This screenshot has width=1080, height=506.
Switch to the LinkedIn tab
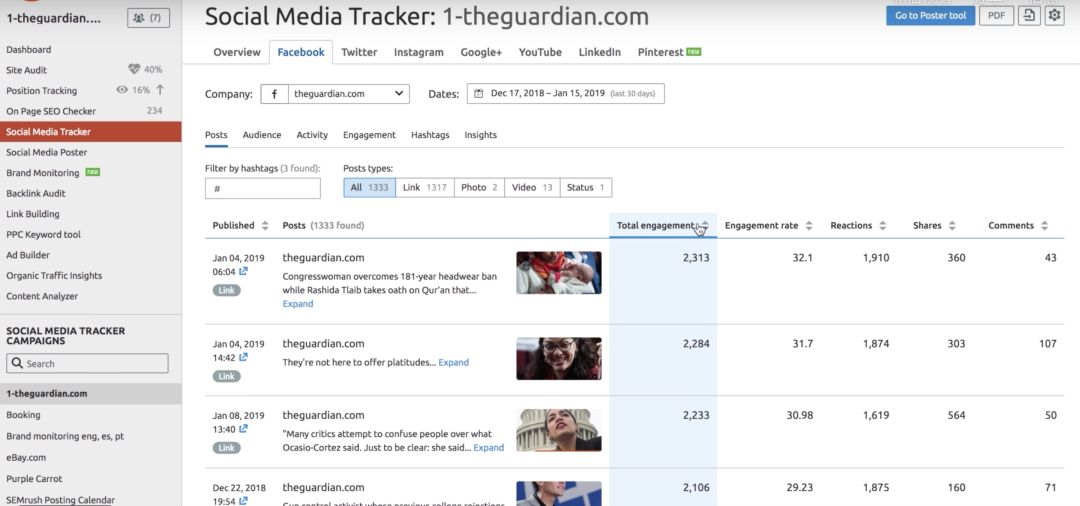coord(599,52)
